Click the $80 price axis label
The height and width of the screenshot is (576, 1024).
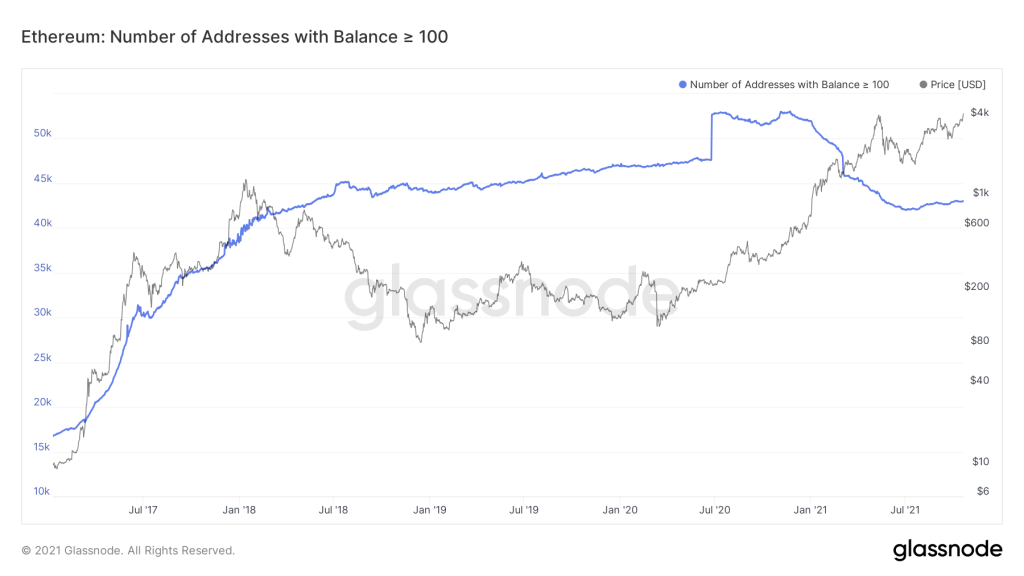point(980,341)
